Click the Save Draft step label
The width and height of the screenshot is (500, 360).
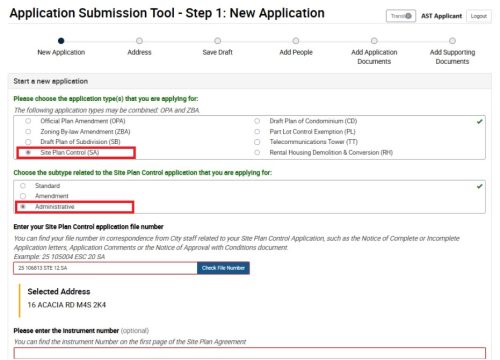click(x=218, y=52)
